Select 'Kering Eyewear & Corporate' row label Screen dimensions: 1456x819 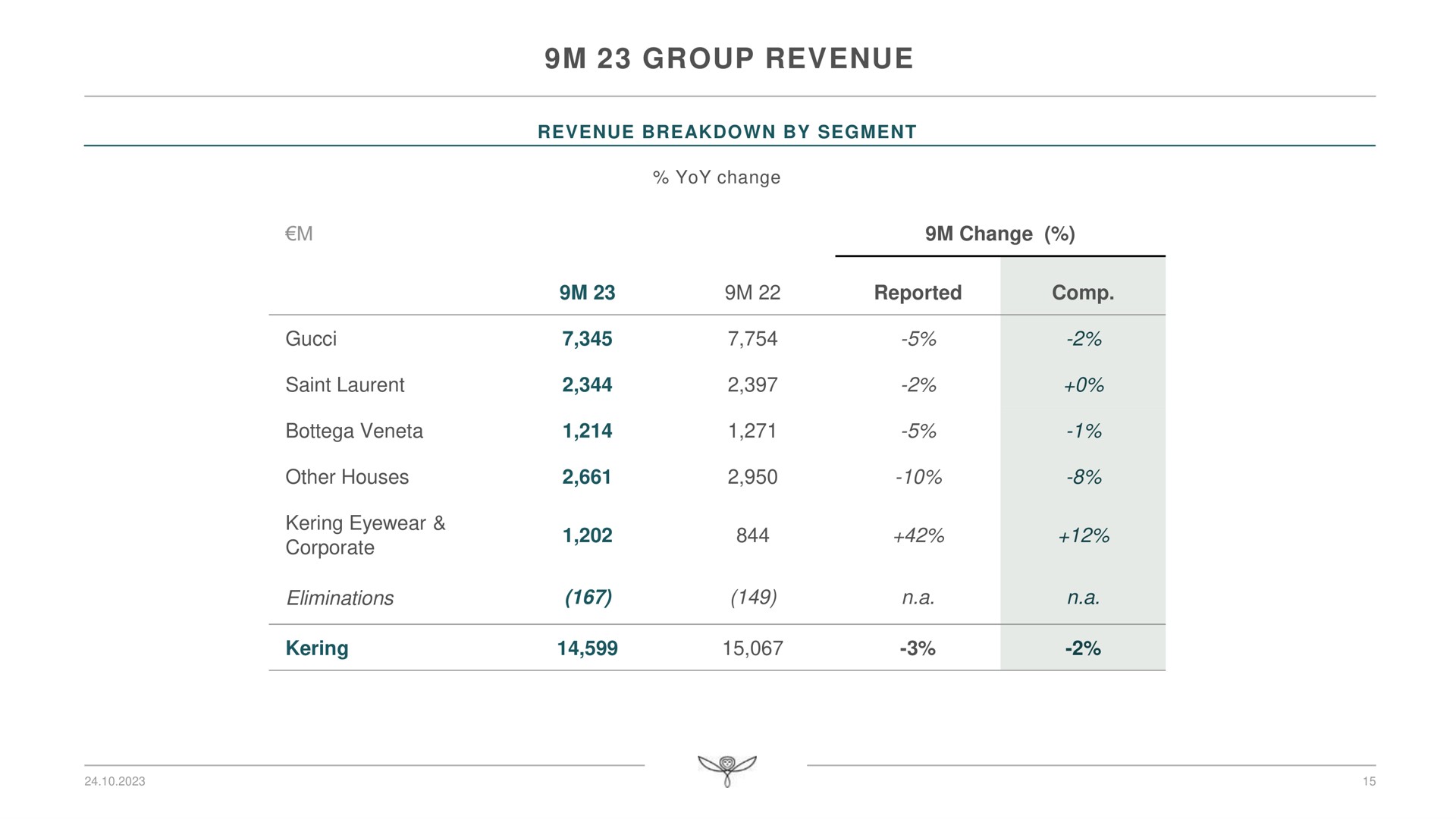pos(366,535)
